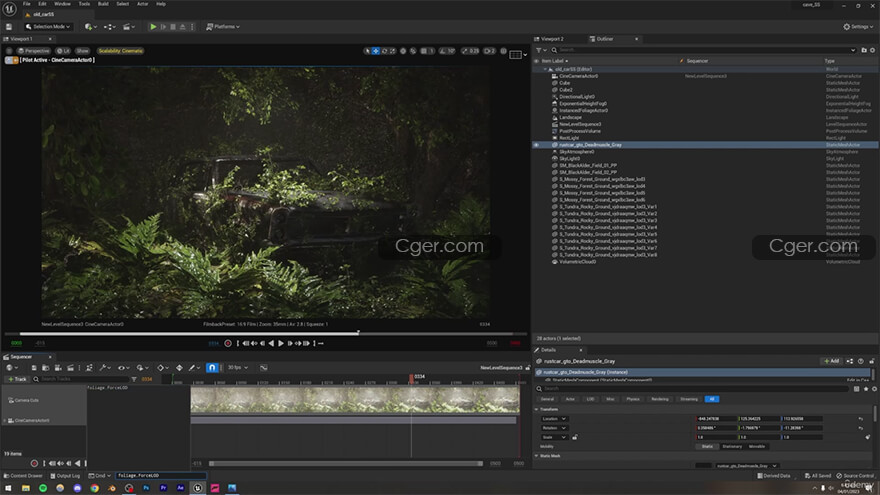This screenshot has width=880, height=495.
Task: Eject from the piloted CineCameraActor0 icon
Action: [x=15, y=60]
